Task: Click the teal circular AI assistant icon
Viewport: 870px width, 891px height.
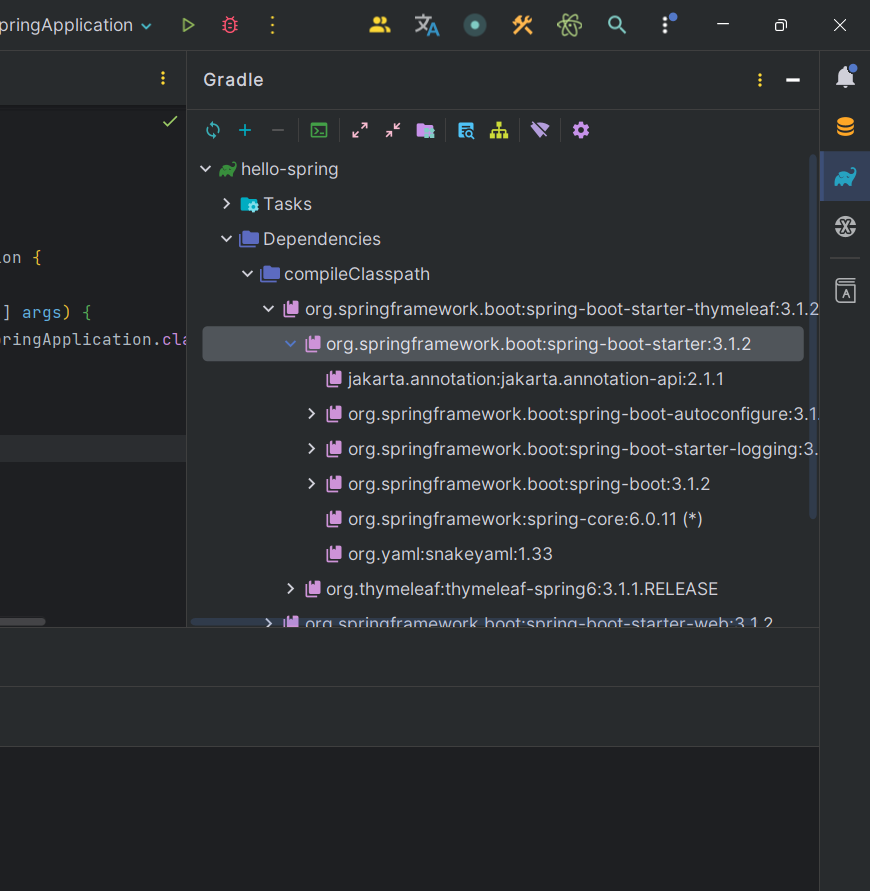Action: [474, 25]
